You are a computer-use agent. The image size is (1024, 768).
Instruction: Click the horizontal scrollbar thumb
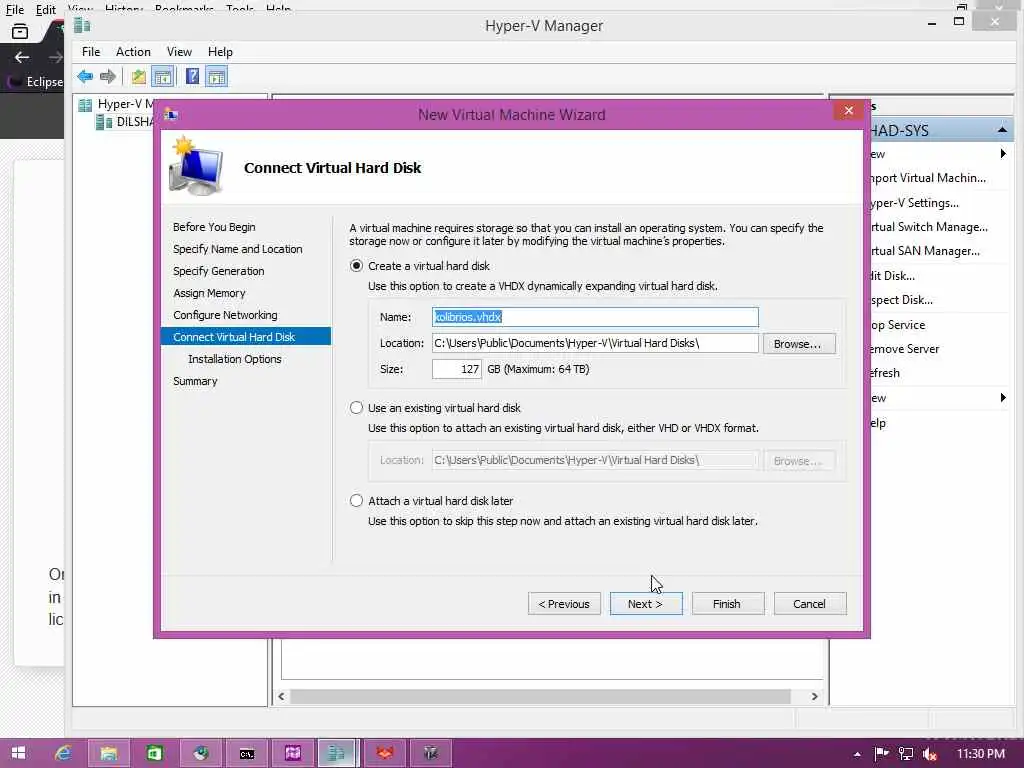pos(540,696)
